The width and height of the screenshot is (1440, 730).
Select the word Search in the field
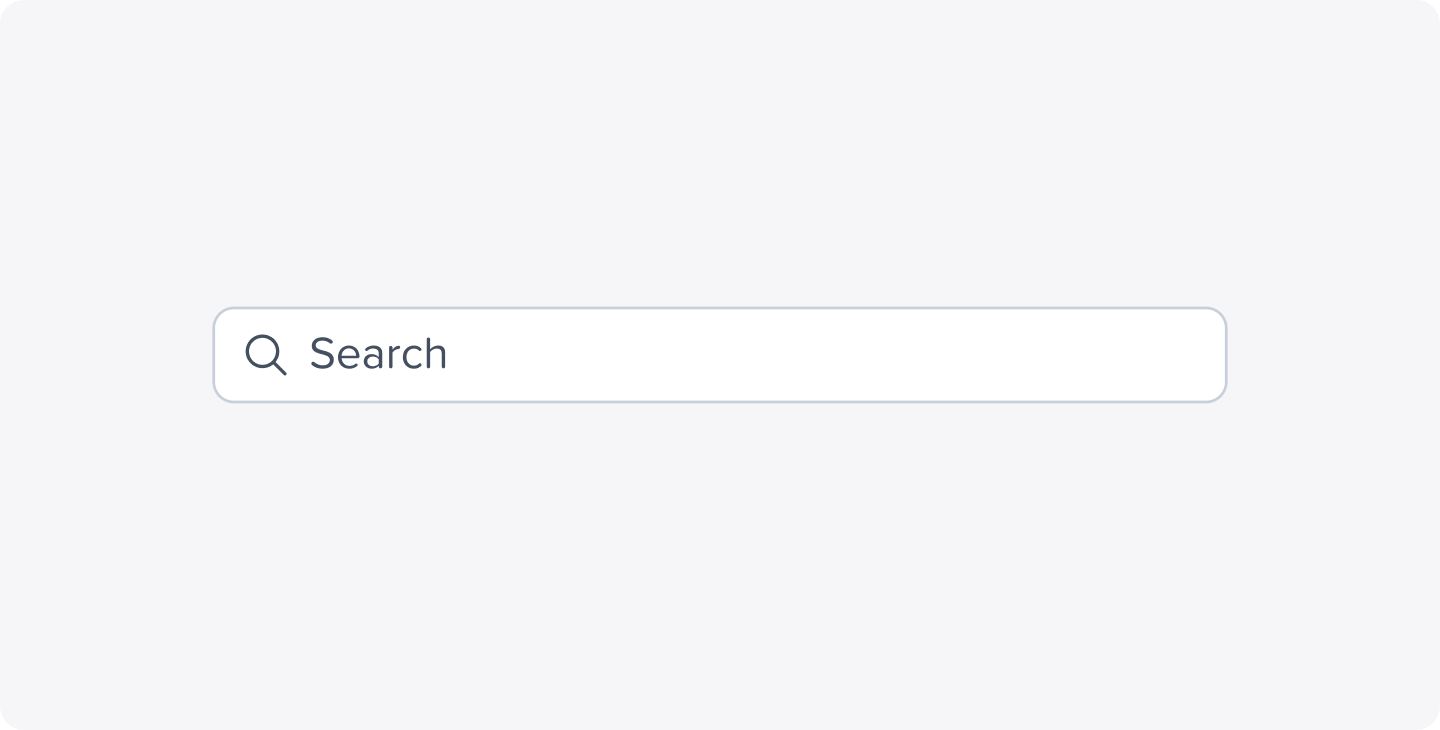[378, 354]
